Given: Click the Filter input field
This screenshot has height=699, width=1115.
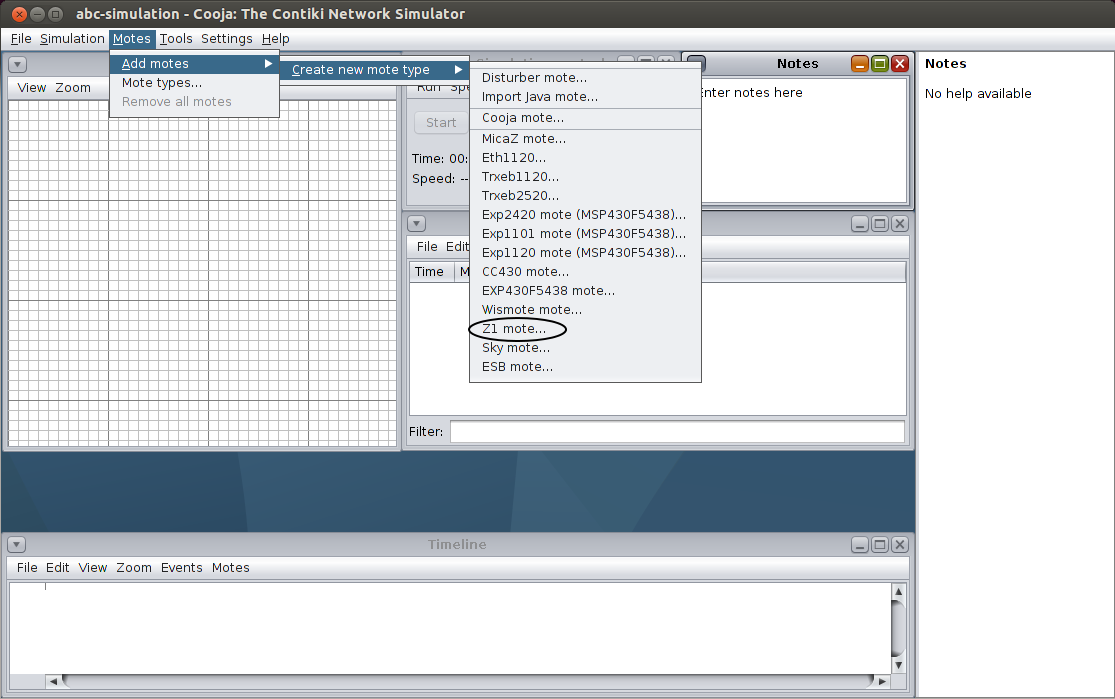Looking at the screenshot, I should pos(677,432).
